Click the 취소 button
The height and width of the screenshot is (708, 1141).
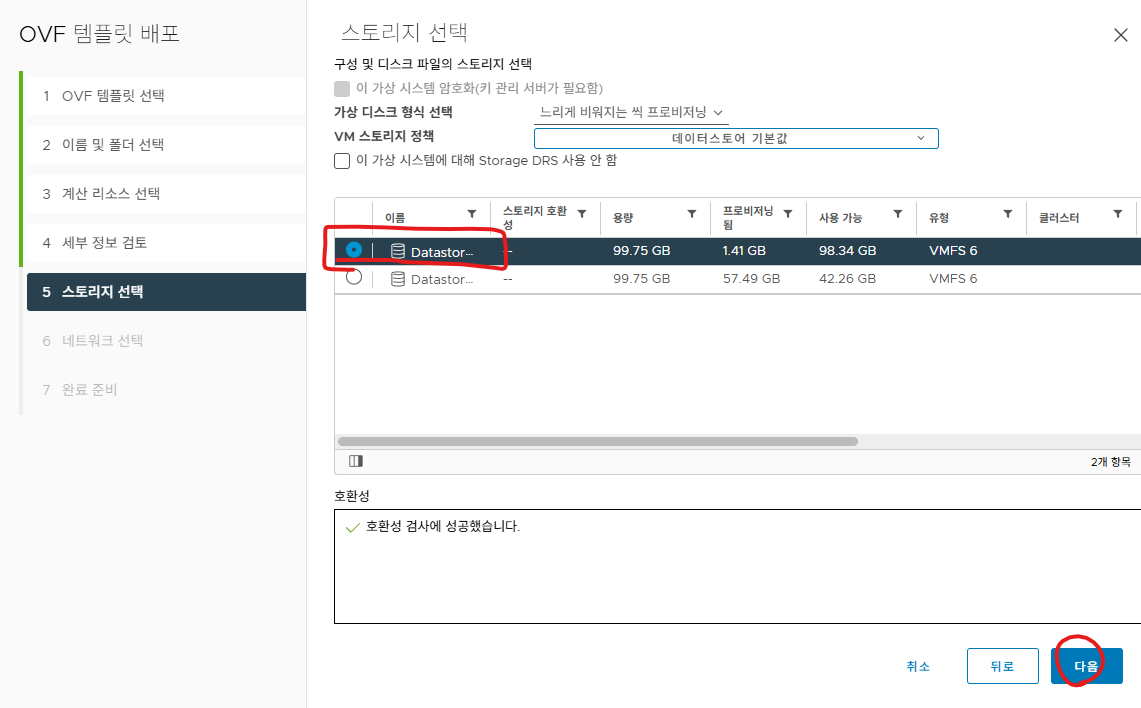click(918, 666)
